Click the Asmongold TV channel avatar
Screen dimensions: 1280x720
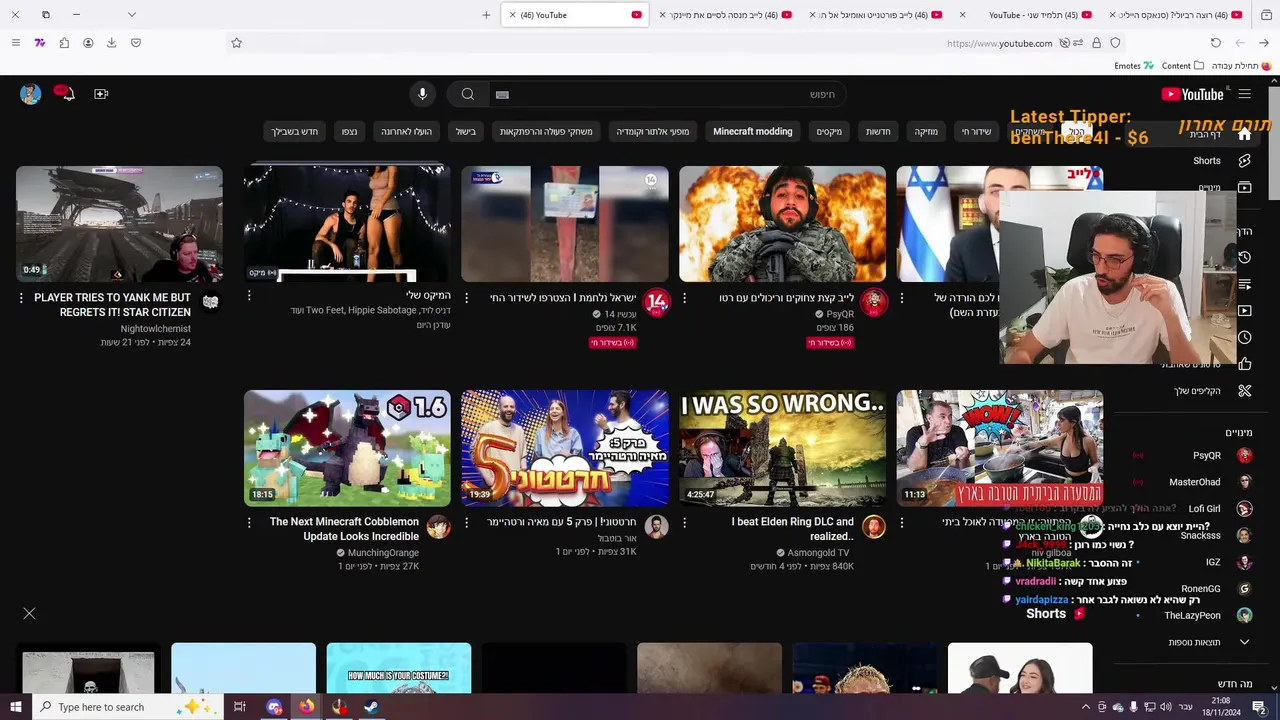tap(874, 526)
